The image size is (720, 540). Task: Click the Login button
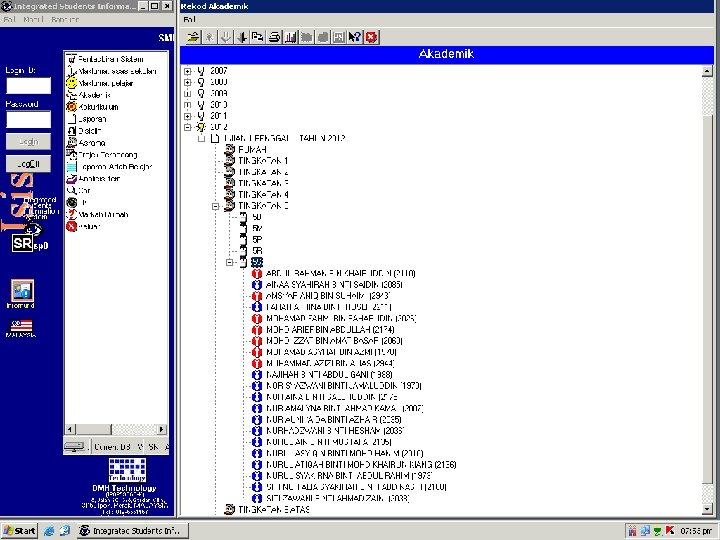click(28, 142)
